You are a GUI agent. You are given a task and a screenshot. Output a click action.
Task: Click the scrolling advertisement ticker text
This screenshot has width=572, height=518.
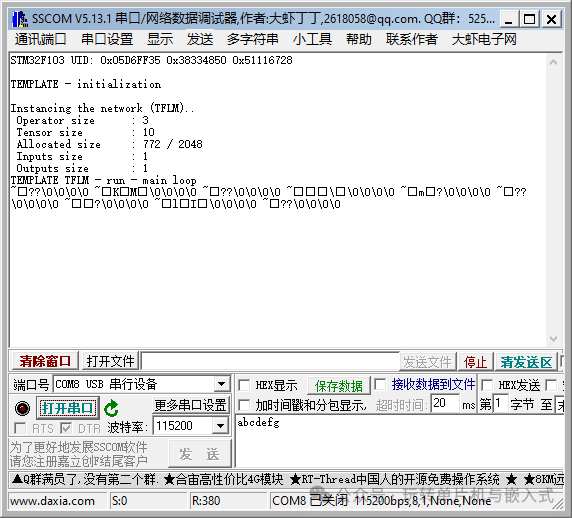click(288, 479)
